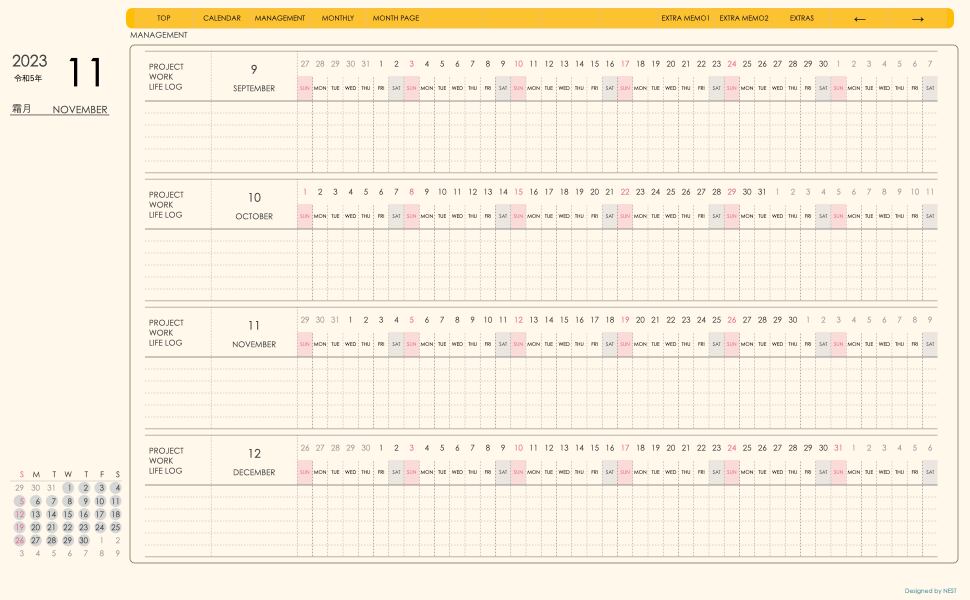This screenshot has width=970, height=600.
Task: Switch to the MANAGEMENT tab
Action: tap(280, 18)
